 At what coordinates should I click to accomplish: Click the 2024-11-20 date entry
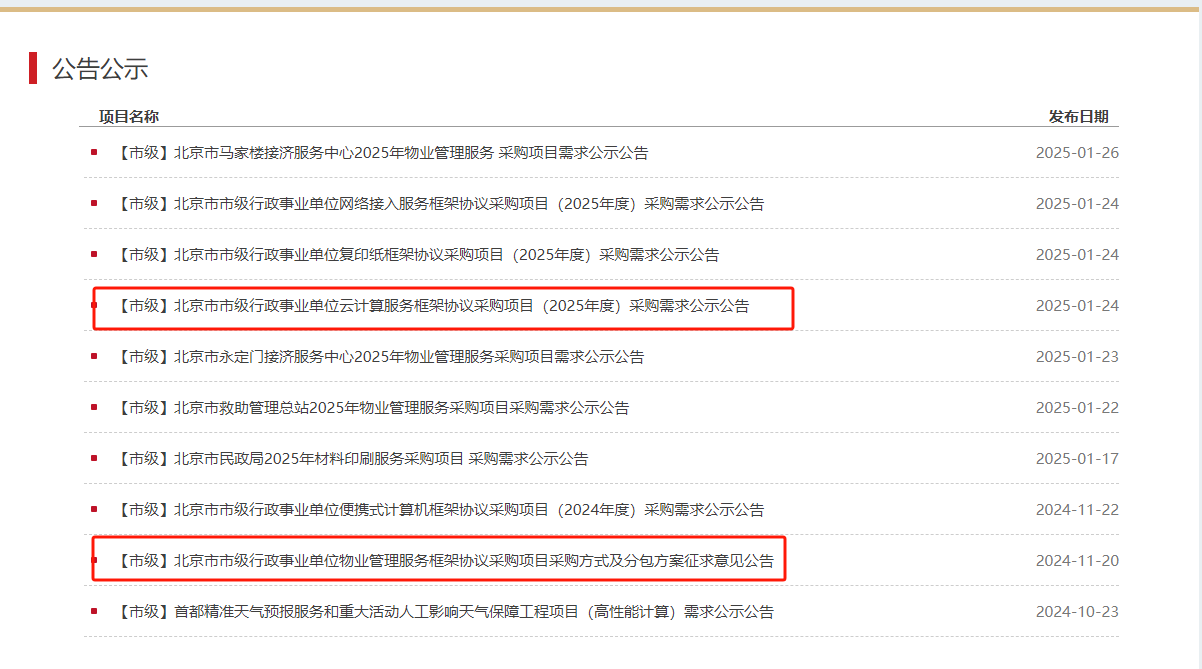pos(1077,561)
